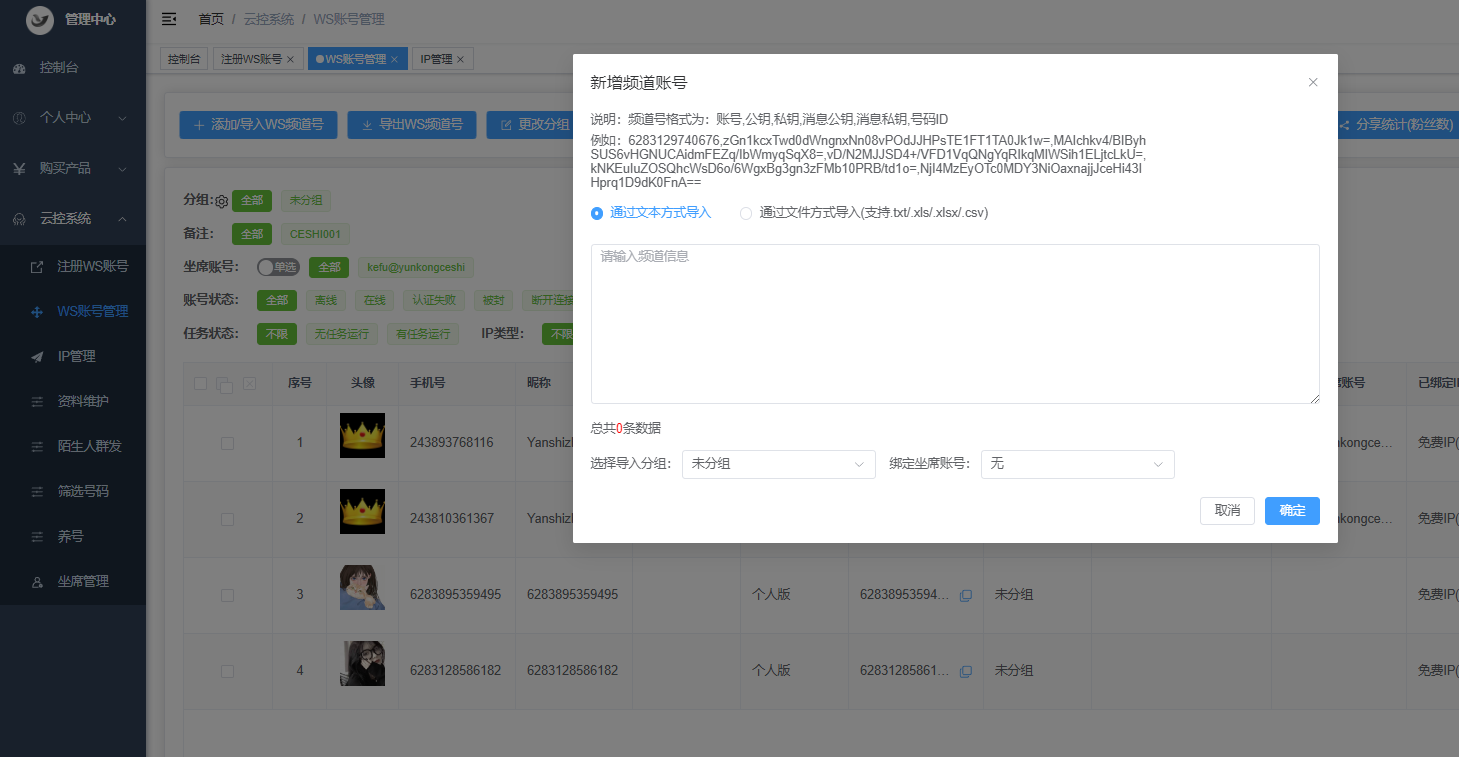
Task: Click the 取消 button
Action: 1227,510
